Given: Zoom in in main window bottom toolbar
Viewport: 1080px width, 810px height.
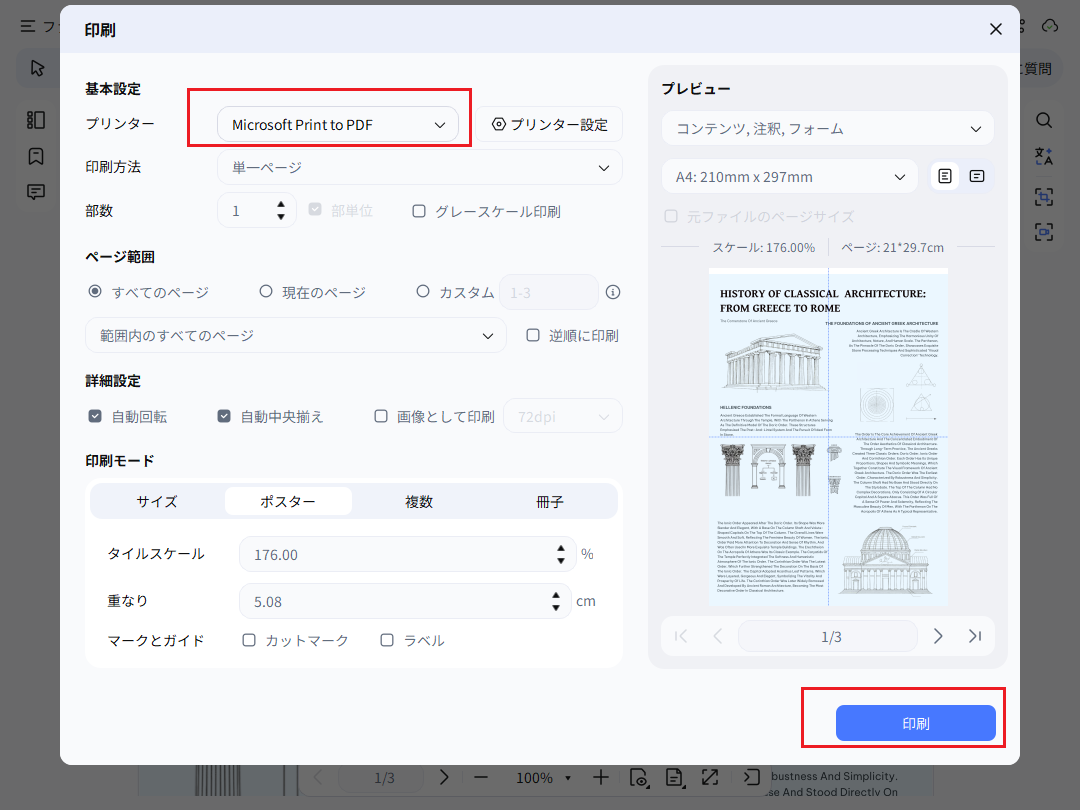Looking at the screenshot, I should (x=601, y=778).
